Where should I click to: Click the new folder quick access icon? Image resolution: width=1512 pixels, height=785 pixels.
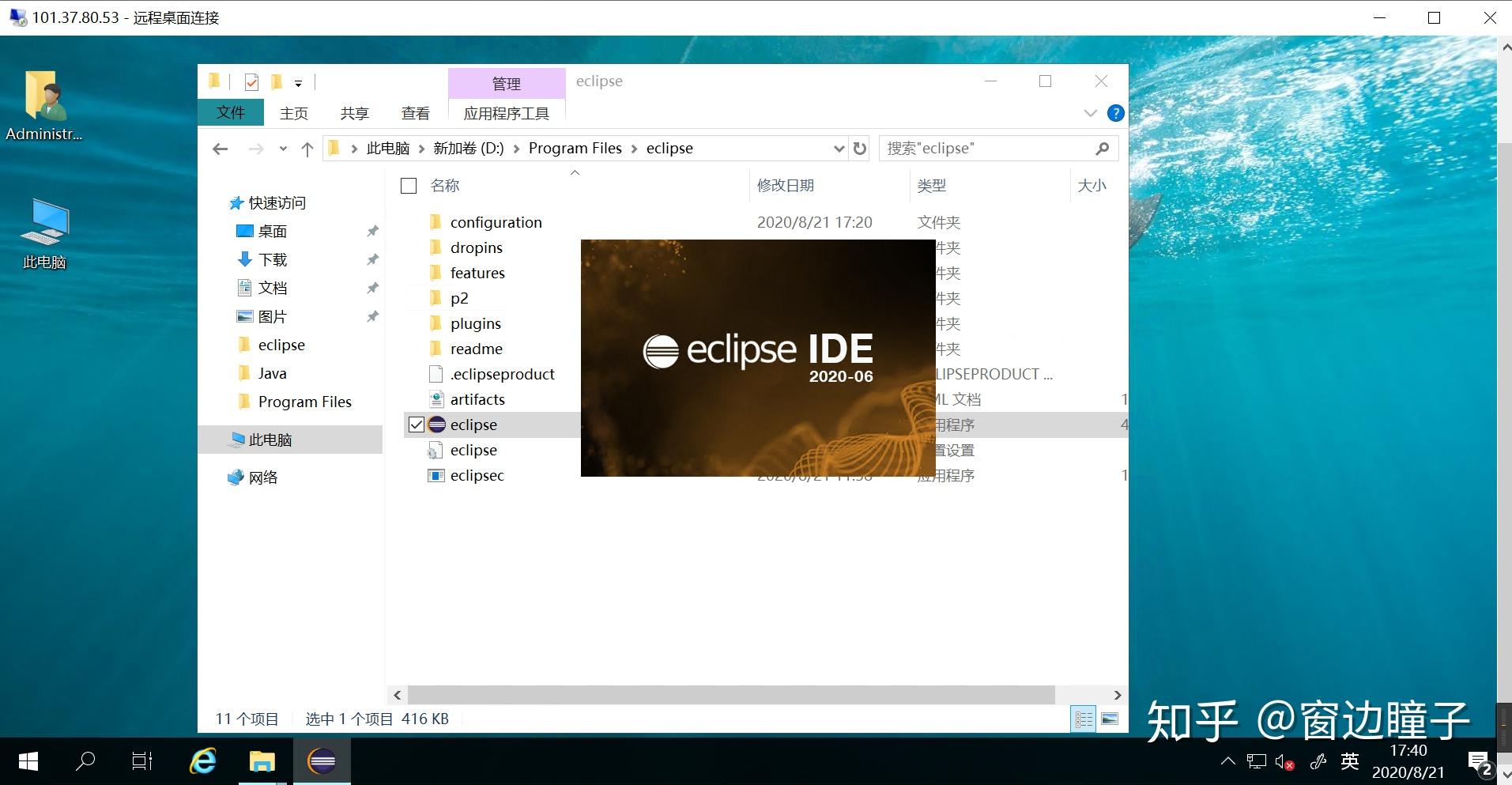pyautogui.click(x=276, y=81)
